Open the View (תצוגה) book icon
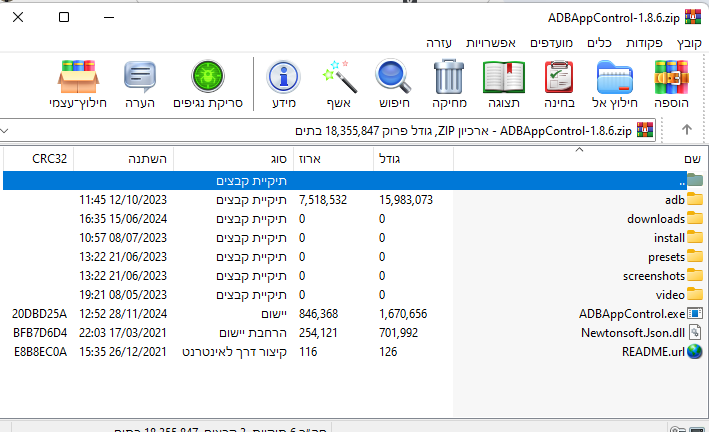This screenshot has width=709, height=432. coord(504,83)
